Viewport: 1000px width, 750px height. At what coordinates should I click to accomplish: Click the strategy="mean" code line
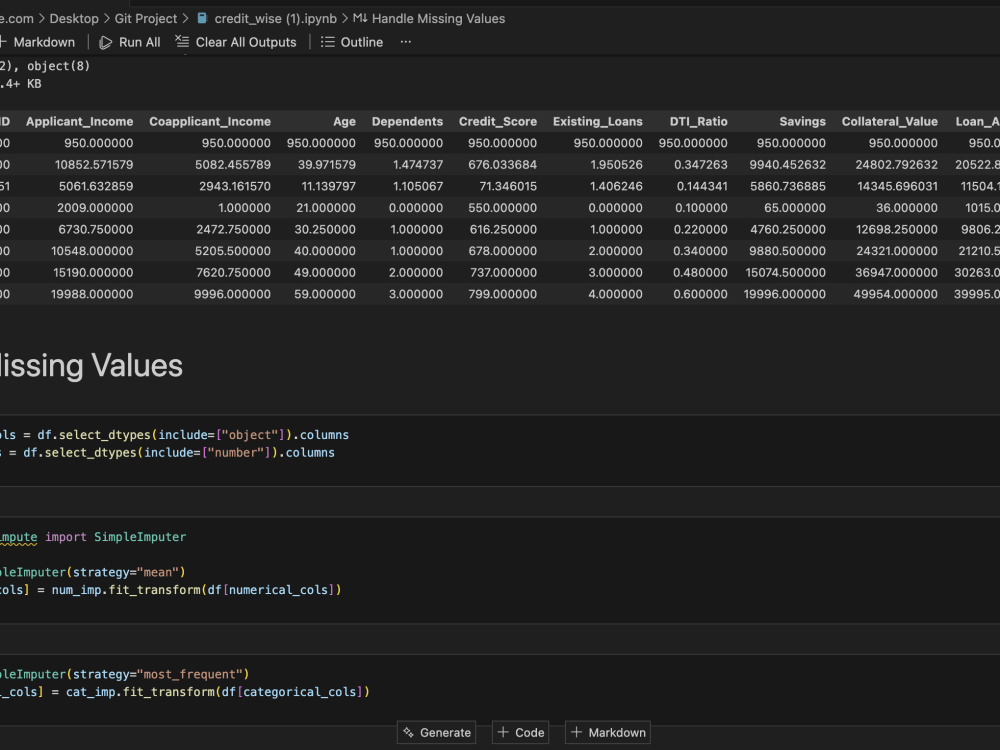point(92,572)
